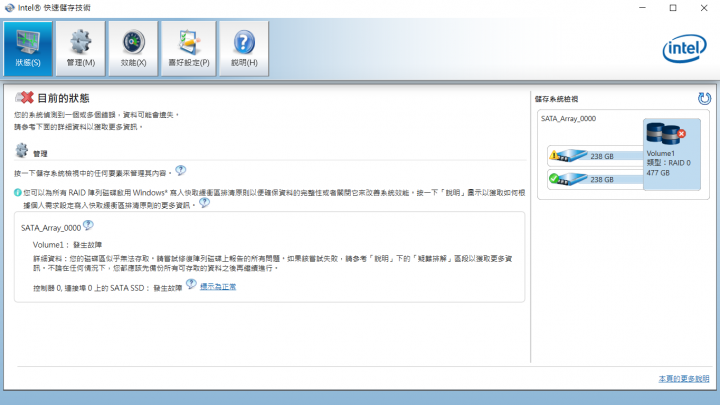
Task: Open 本頁的更多說明 more help link
Action: (x=684, y=379)
